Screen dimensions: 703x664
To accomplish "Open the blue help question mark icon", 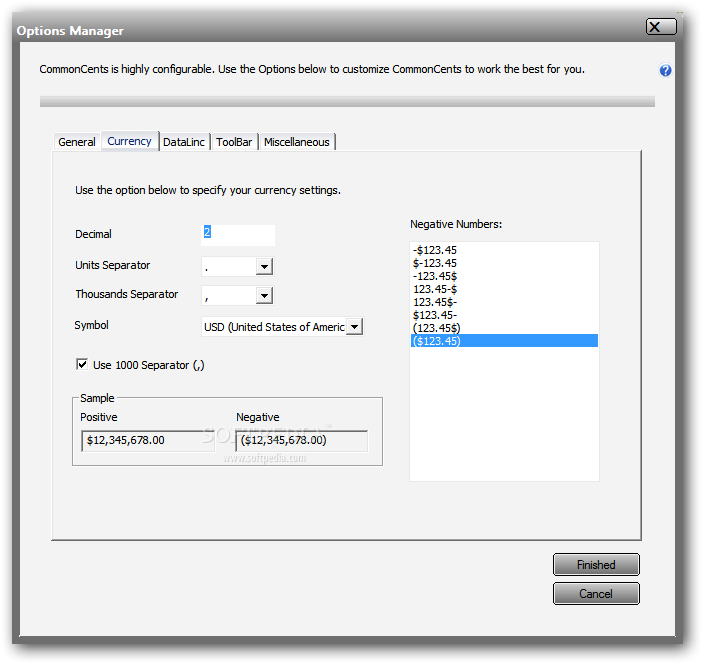I will [x=665, y=70].
